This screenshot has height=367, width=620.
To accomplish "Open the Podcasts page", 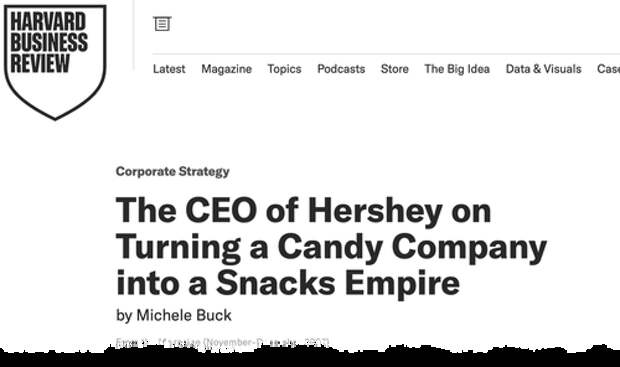I will pos(341,69).
